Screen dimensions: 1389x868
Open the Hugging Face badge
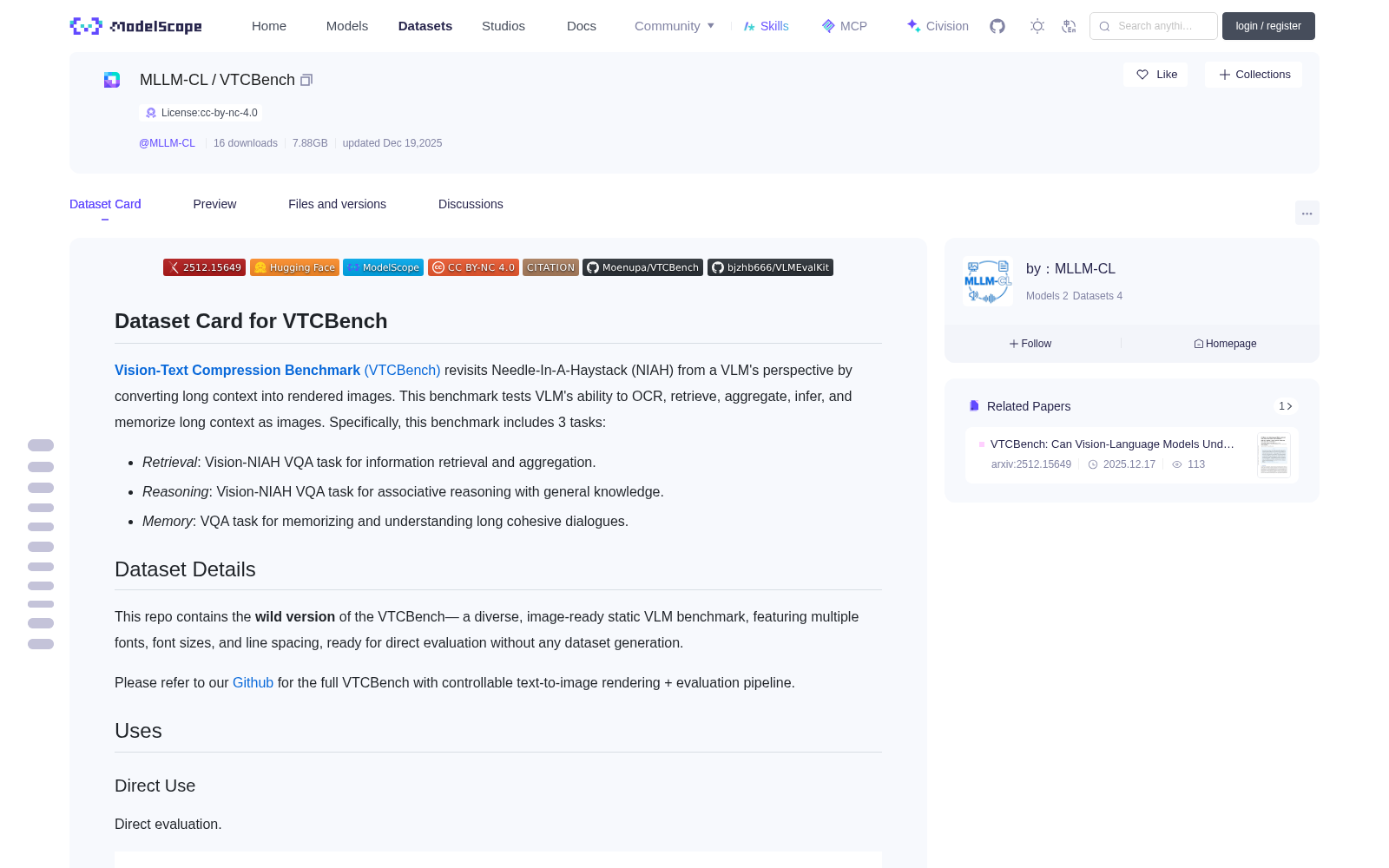tap(294, 267)
